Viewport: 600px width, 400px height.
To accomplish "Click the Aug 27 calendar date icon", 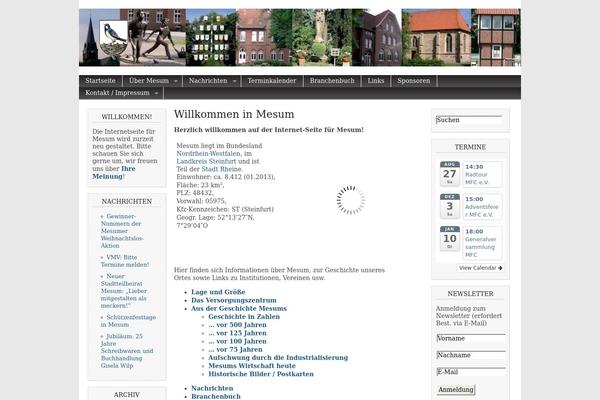I will tap(450, 174).
